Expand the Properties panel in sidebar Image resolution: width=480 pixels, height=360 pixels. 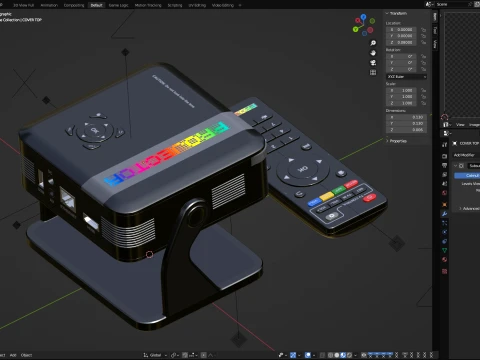[387, 141]
